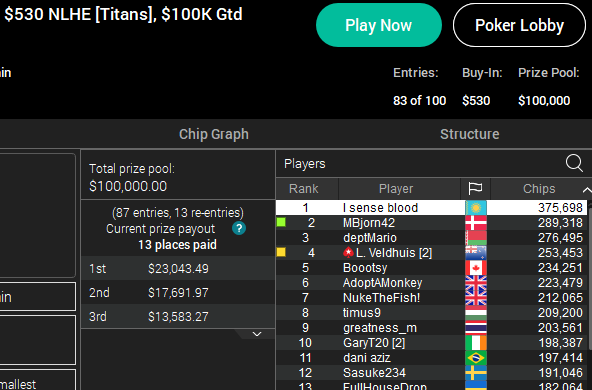Click the green marker beside MBjorn42
This screenshot has width=592, height=390.
[x=281, y=222]
